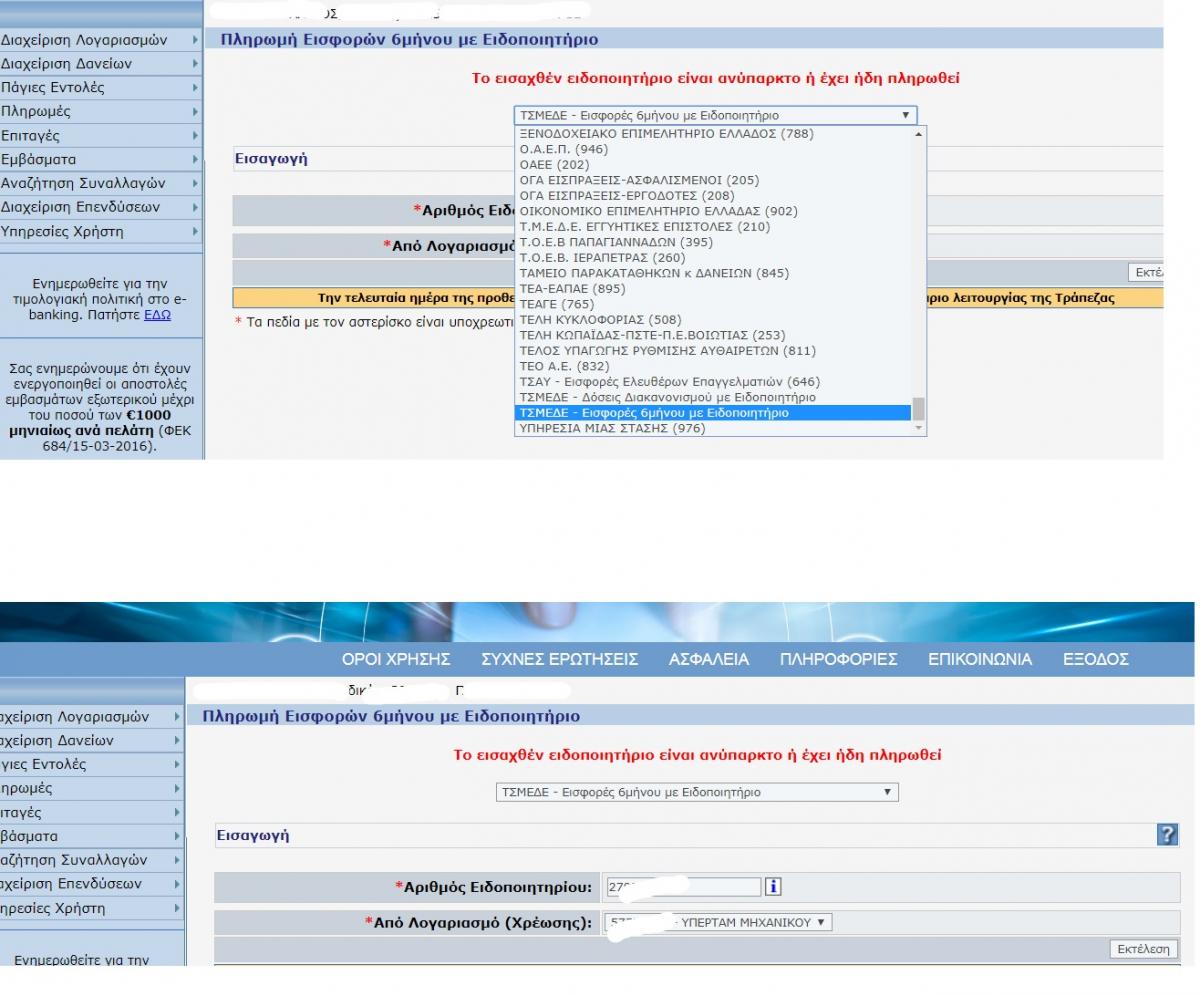Expand Διαχείριση Λογαριασμών in upper screenshot sidebar

pyautogui.click(x=100, y=40)
